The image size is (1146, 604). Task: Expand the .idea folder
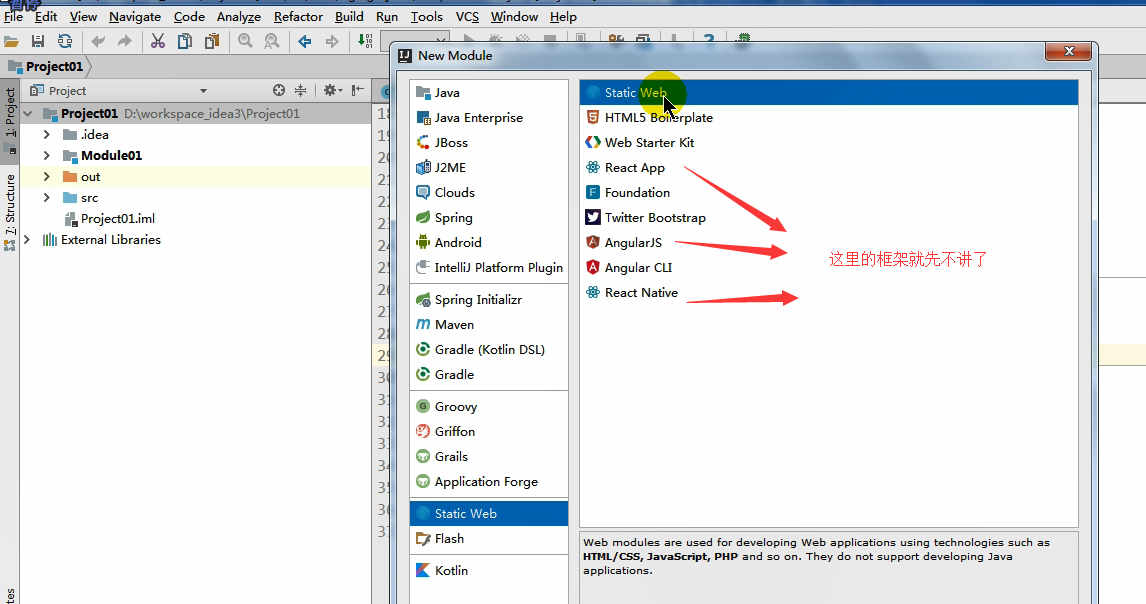[47, 135]
